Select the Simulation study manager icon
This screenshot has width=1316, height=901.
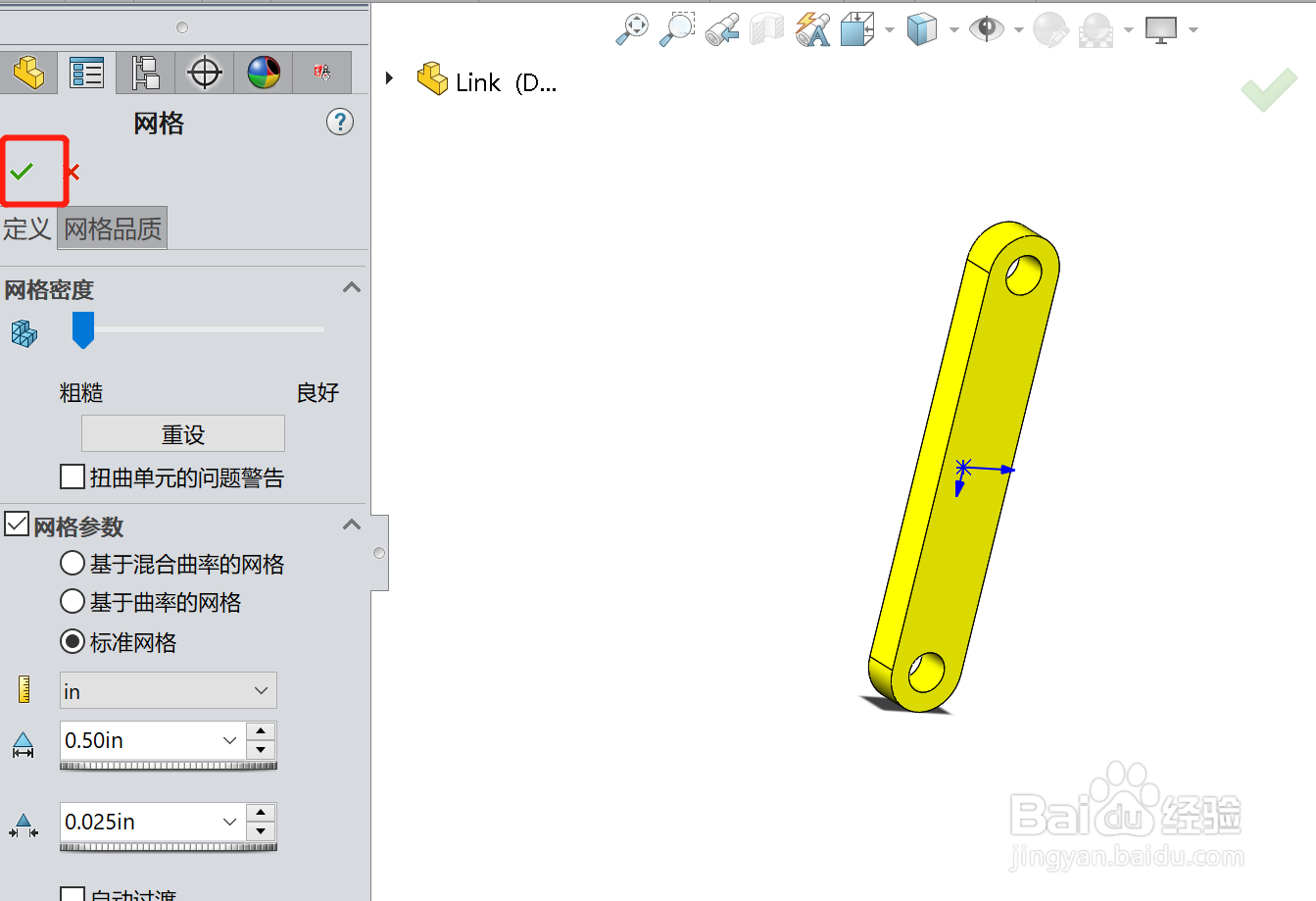[x=321, y=72]
